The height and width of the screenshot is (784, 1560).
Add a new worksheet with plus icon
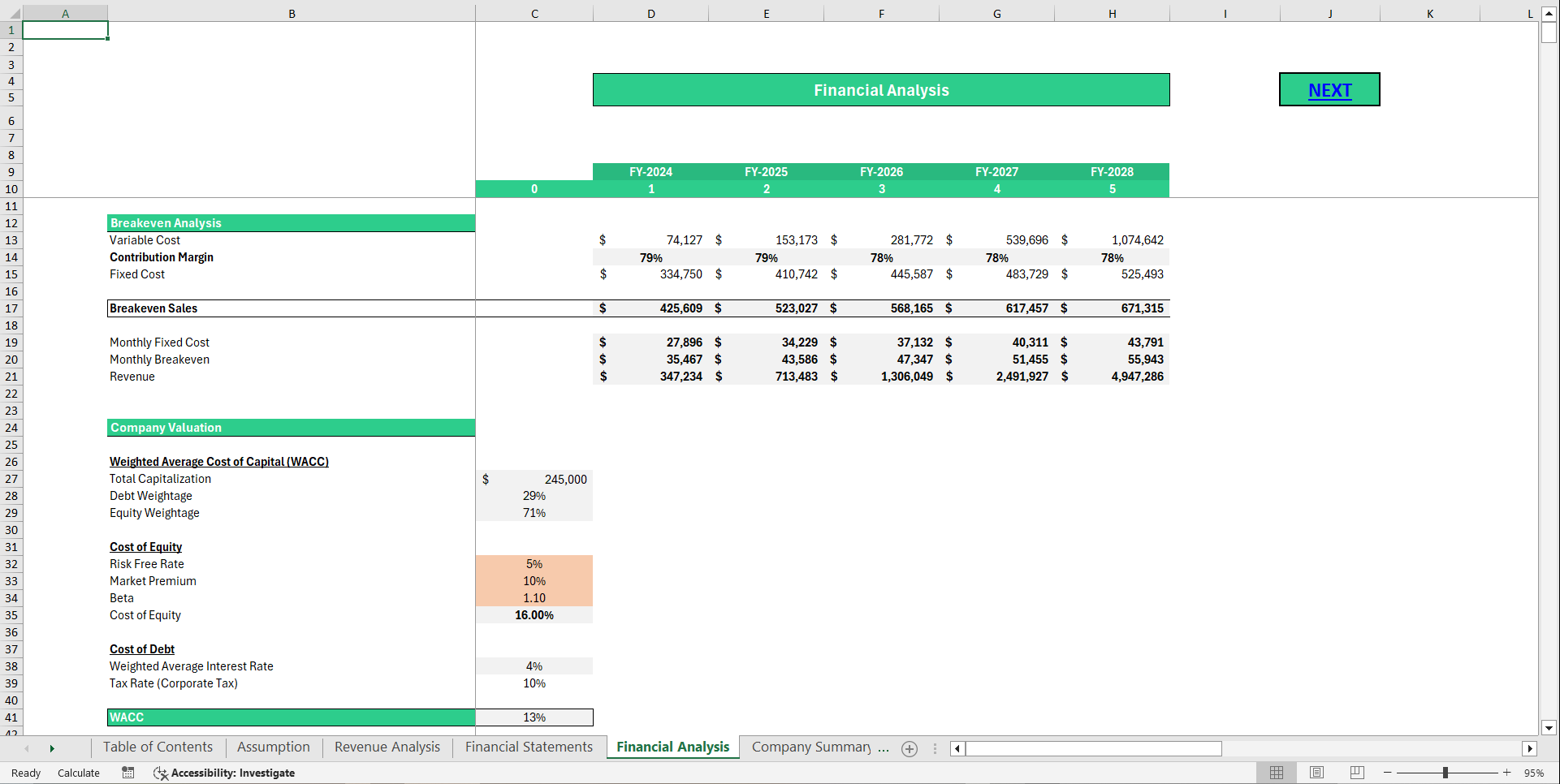pyautogui.click(x=910, y=749)
